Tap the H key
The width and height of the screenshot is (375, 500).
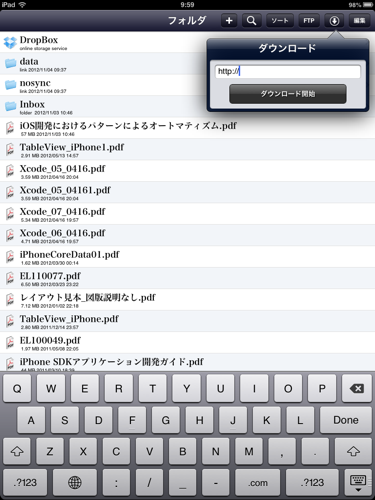pos(199,420)
